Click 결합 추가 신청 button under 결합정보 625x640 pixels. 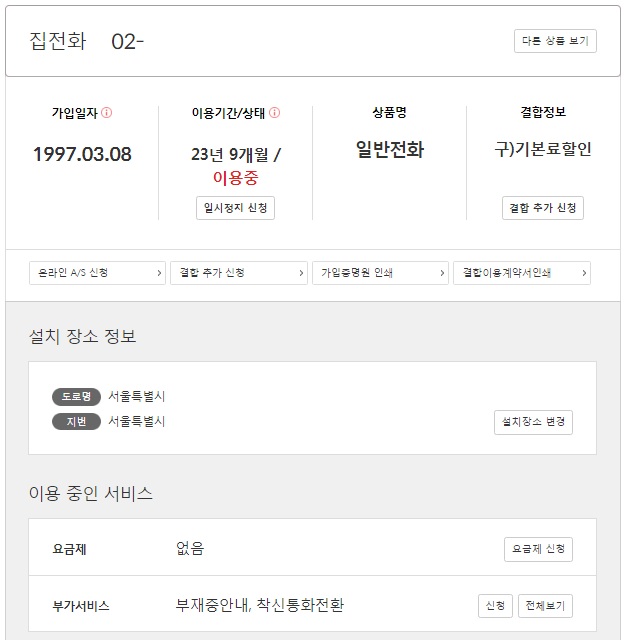[542, 208]
